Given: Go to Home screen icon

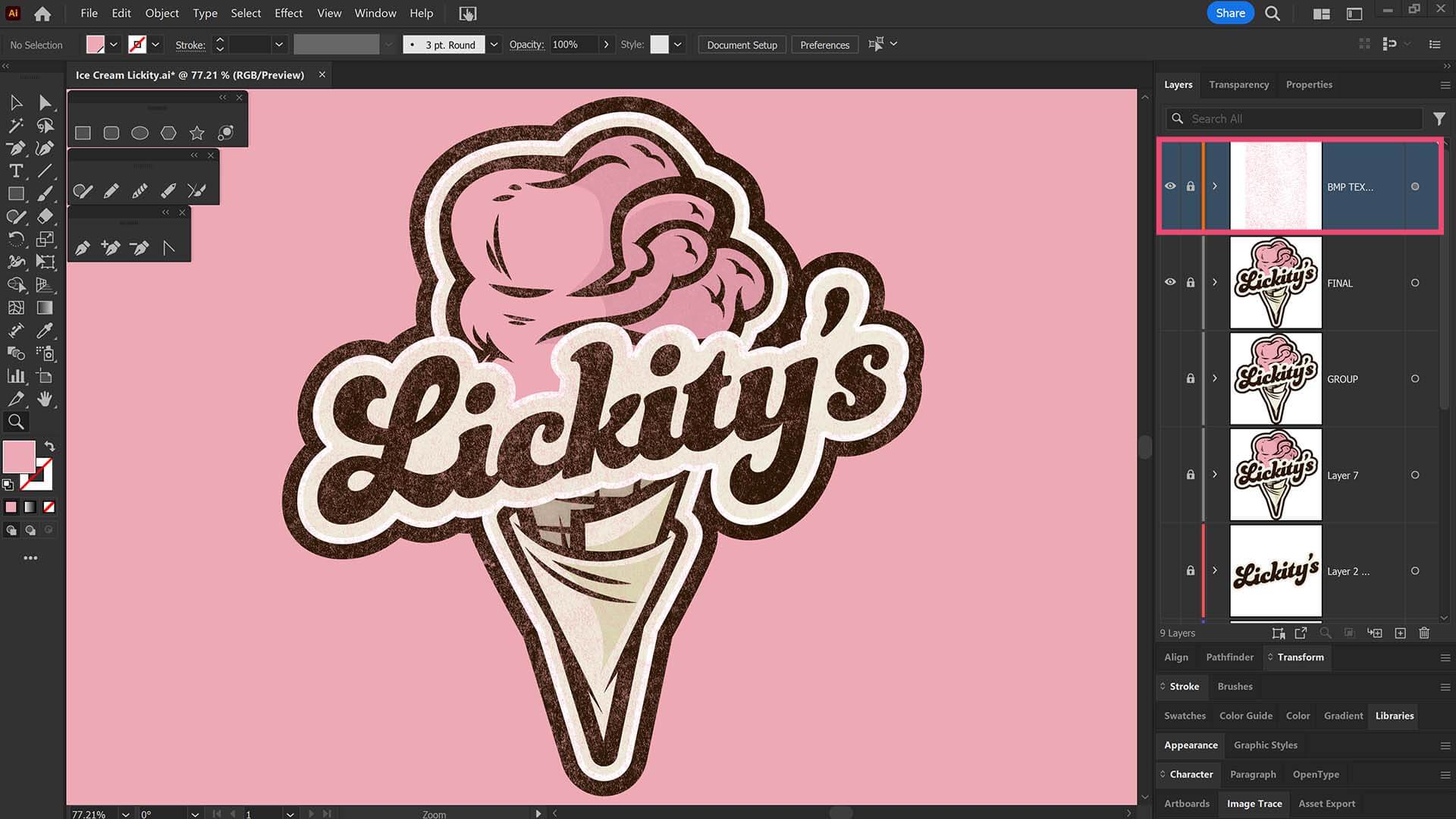Looking at the screenshot, I should (x=43, y=14).
